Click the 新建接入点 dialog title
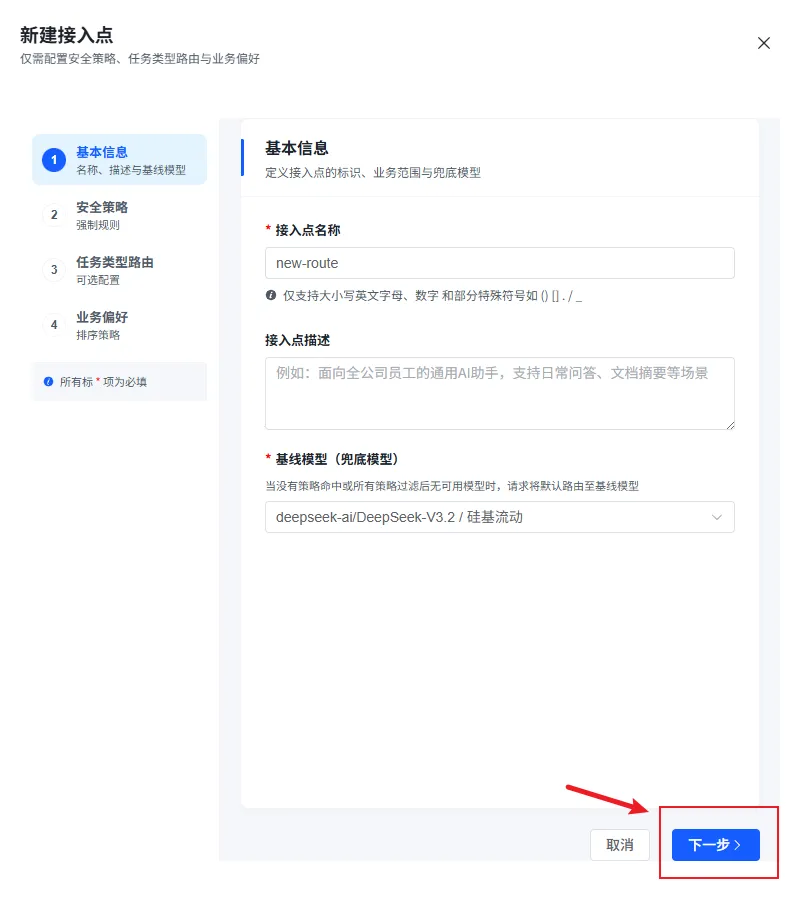Screen dimensions: 800x911 [x=67, y=35]
